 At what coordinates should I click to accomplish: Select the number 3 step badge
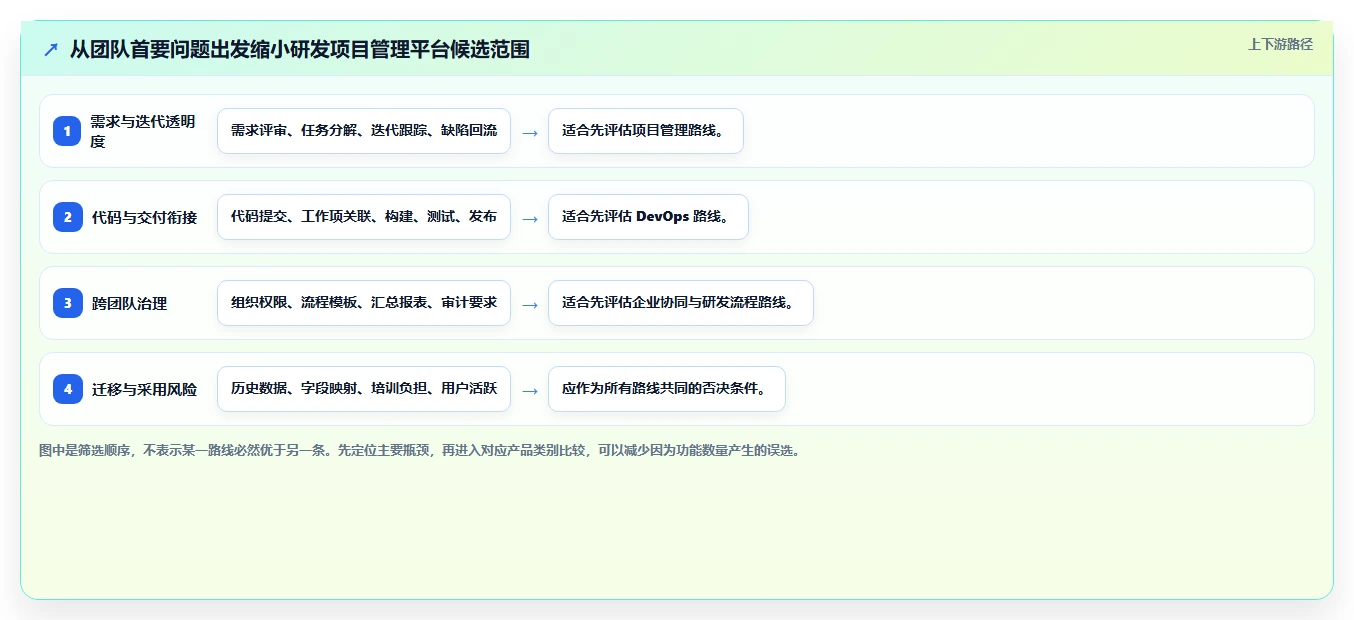pos(67,303)
